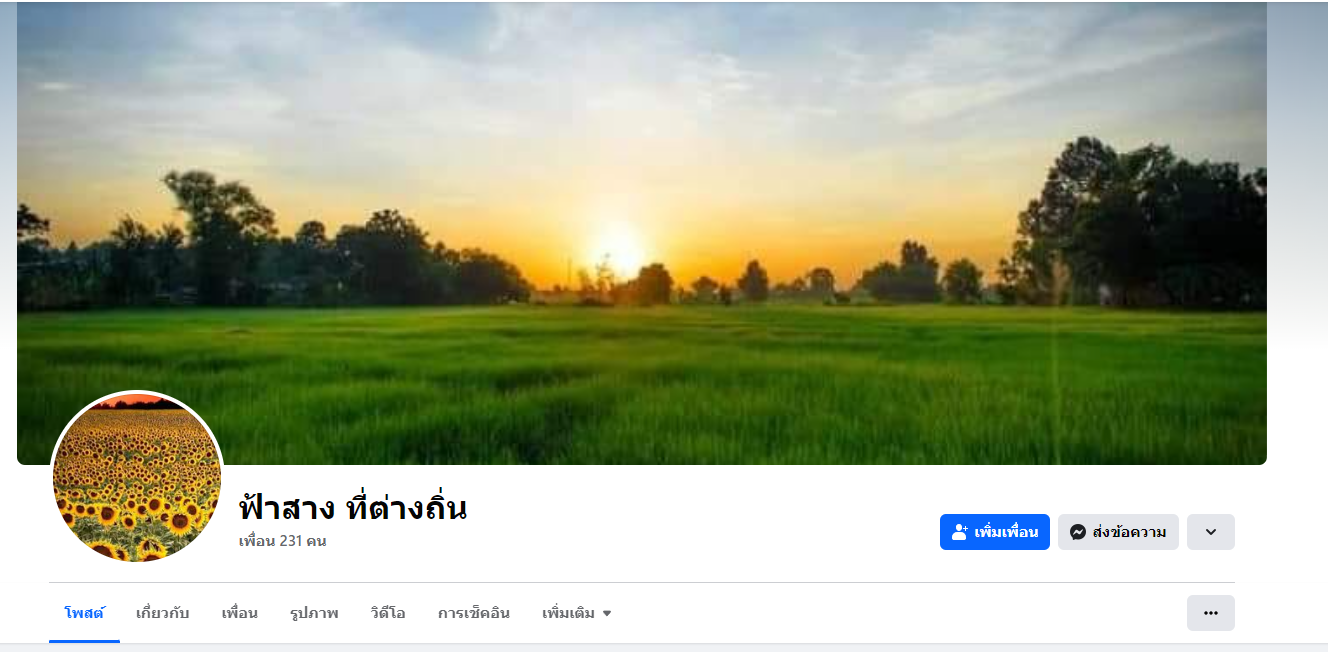This screenshot has height=652, width=1328.
Task: Click the green rice field of the cover photo
Action: (x=642, y=385)
